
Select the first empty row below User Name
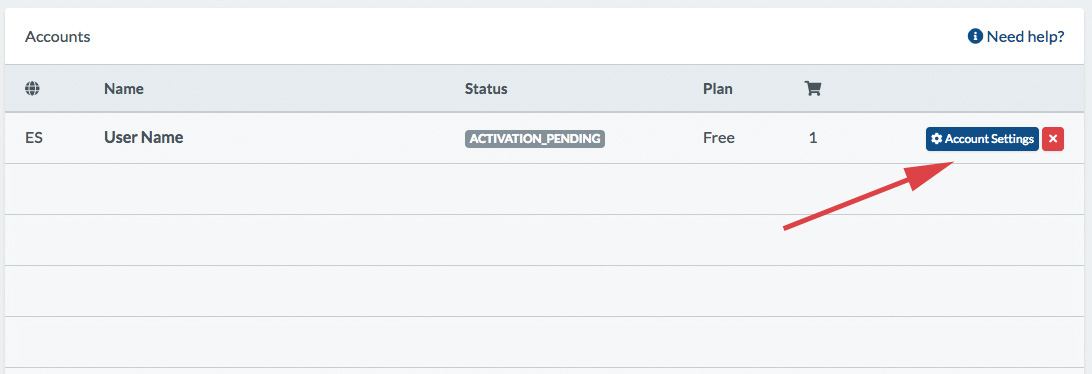546,189
